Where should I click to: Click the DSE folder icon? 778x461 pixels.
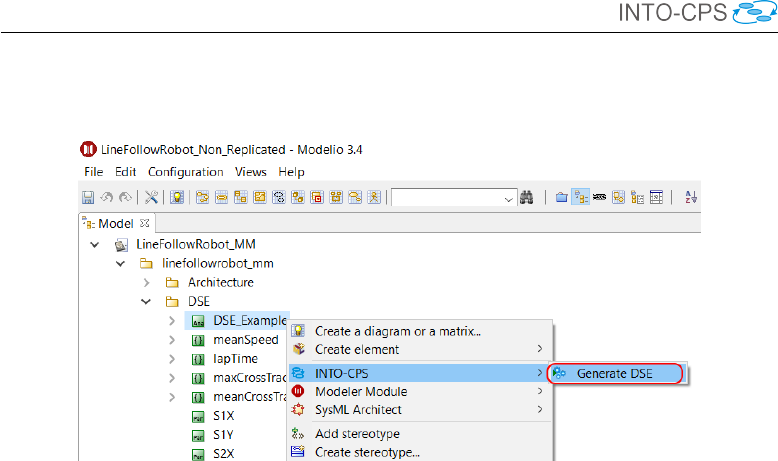coord(172,302)
